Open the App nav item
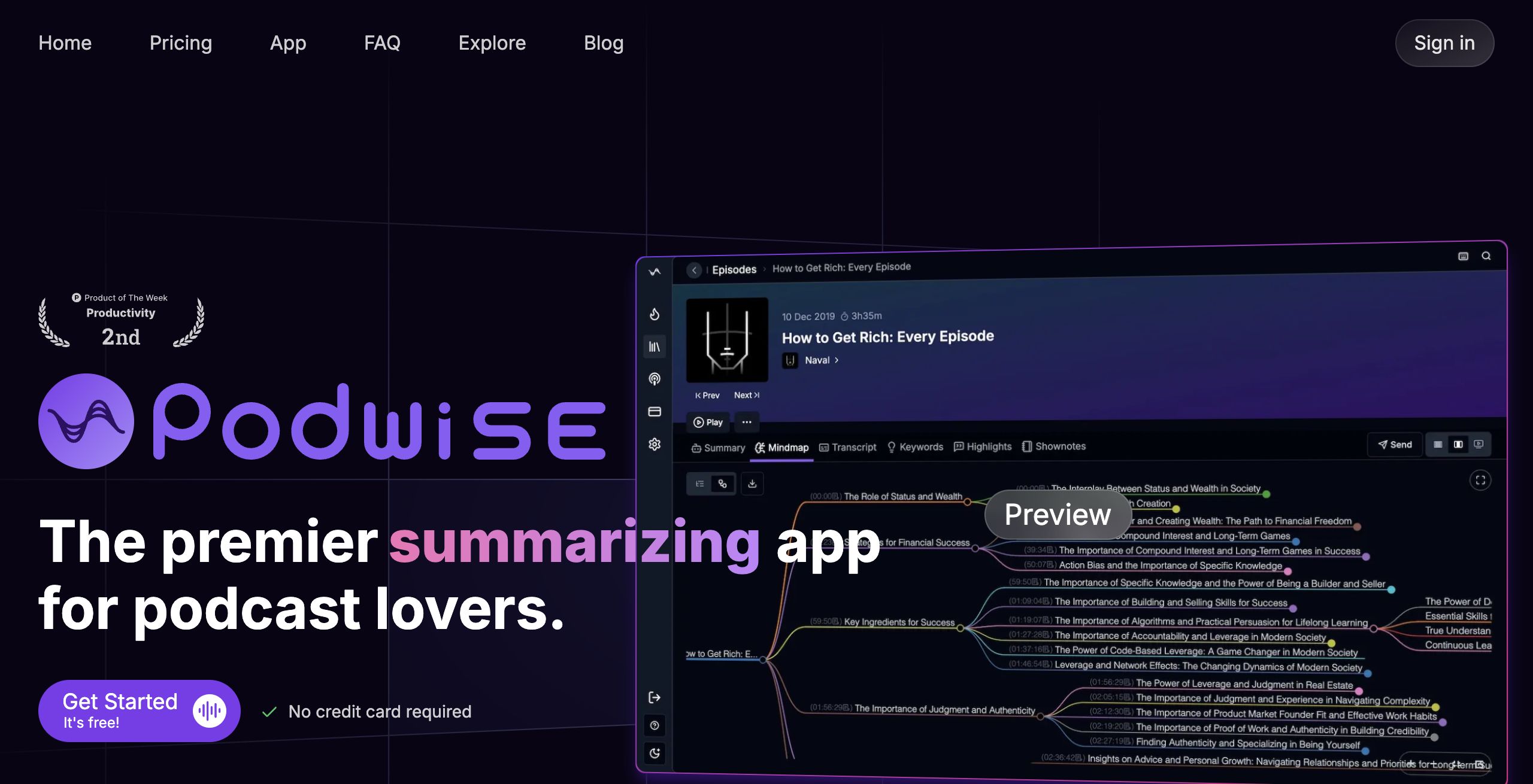Screen dimensions: 1533x784 [288, 43]
